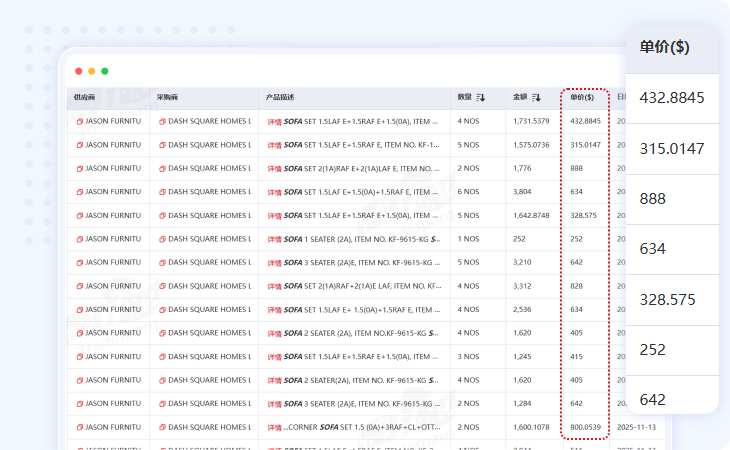This screenshot has height=450, width=730.
Task: Click buyer copy icon in the 1 NOS row
Action: click(163, 240)
